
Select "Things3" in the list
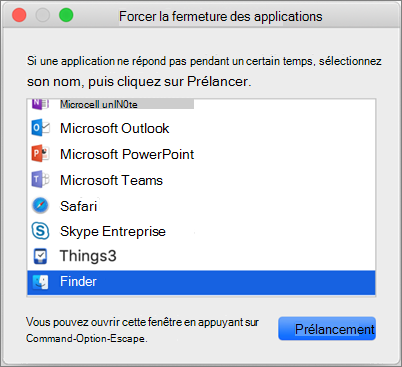[88, 256]
